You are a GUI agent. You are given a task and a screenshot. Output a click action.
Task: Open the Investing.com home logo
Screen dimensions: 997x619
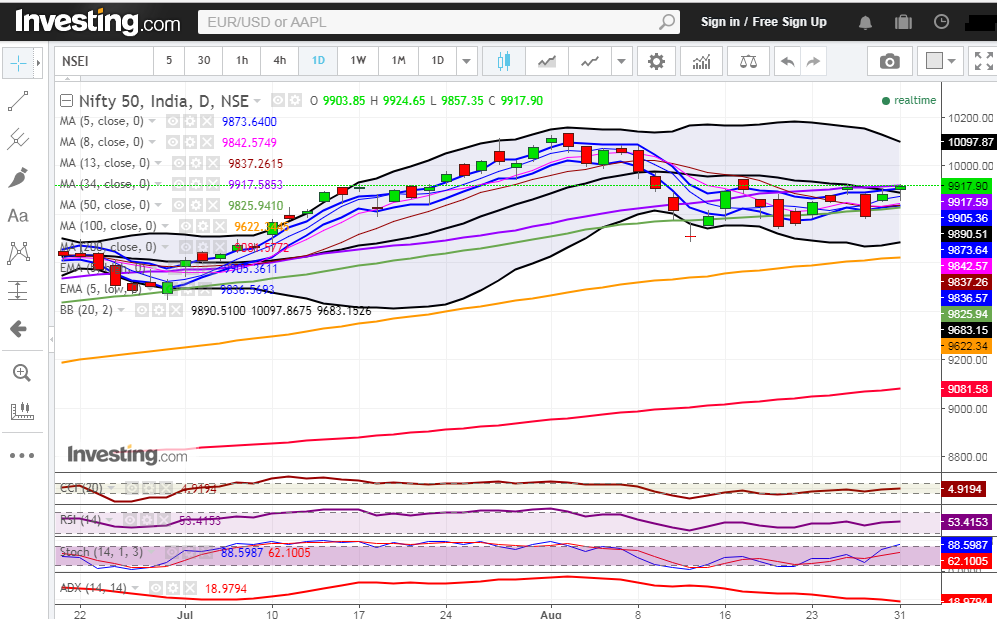(97, 22)
